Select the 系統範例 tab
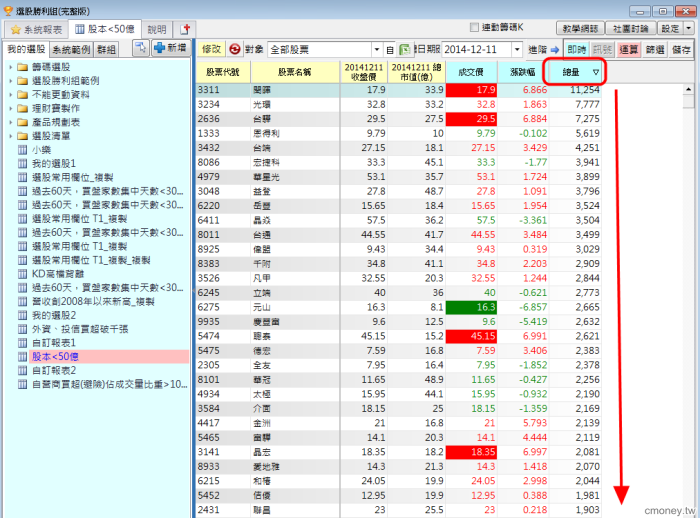The height and width of the screenshot is (518, 700). tap(71, 49)
